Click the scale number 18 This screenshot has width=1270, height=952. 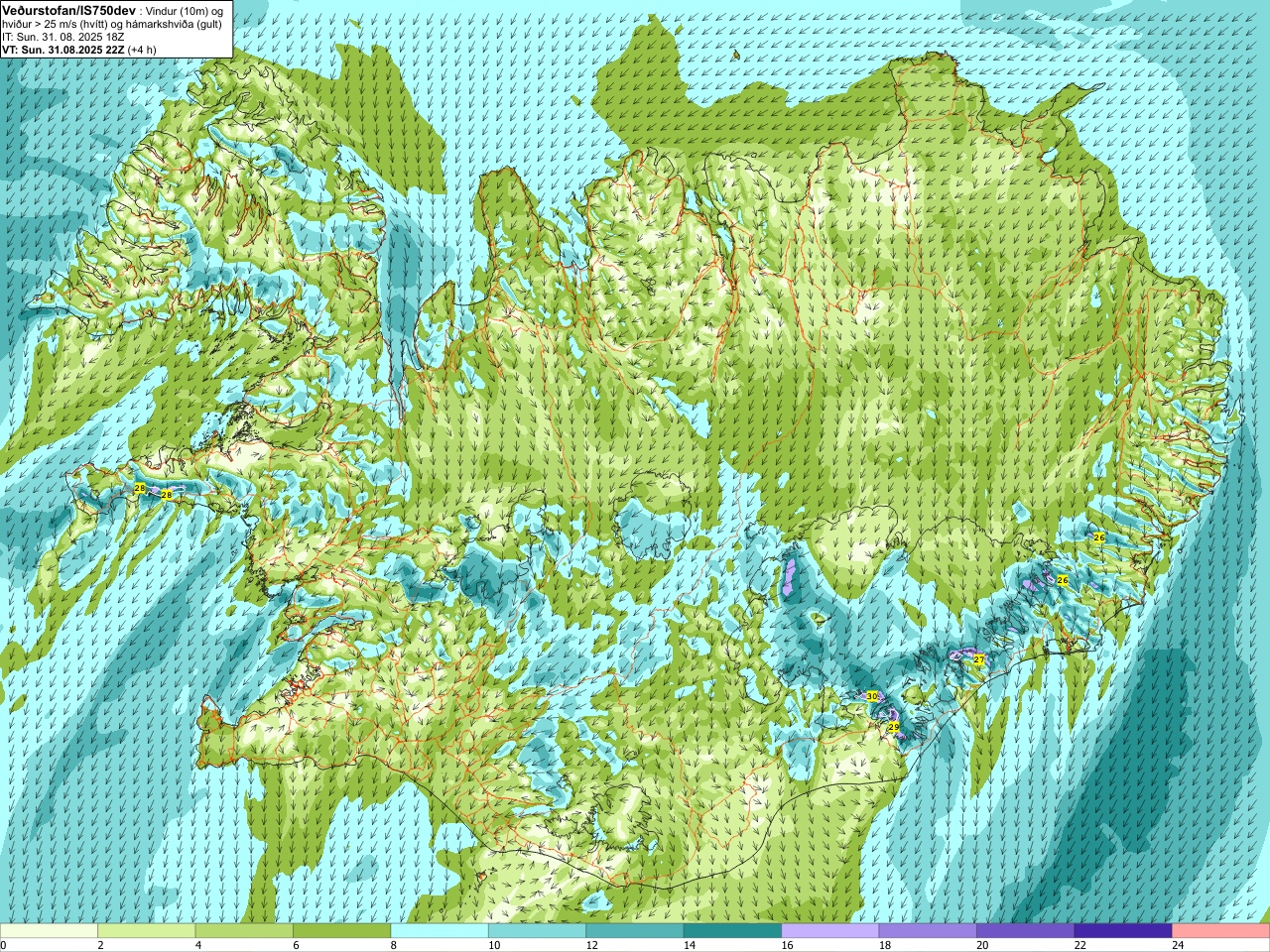point(884,945)
